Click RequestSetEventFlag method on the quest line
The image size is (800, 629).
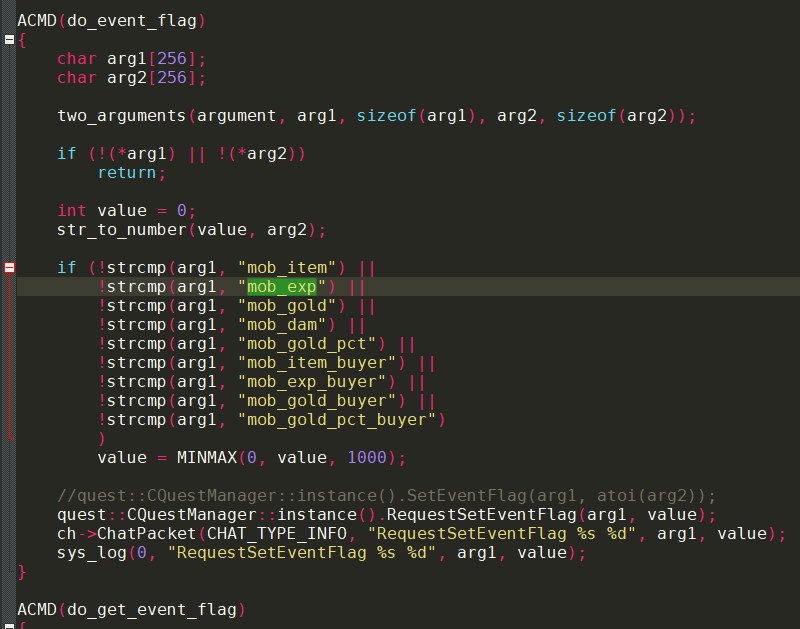pos(481,515)
